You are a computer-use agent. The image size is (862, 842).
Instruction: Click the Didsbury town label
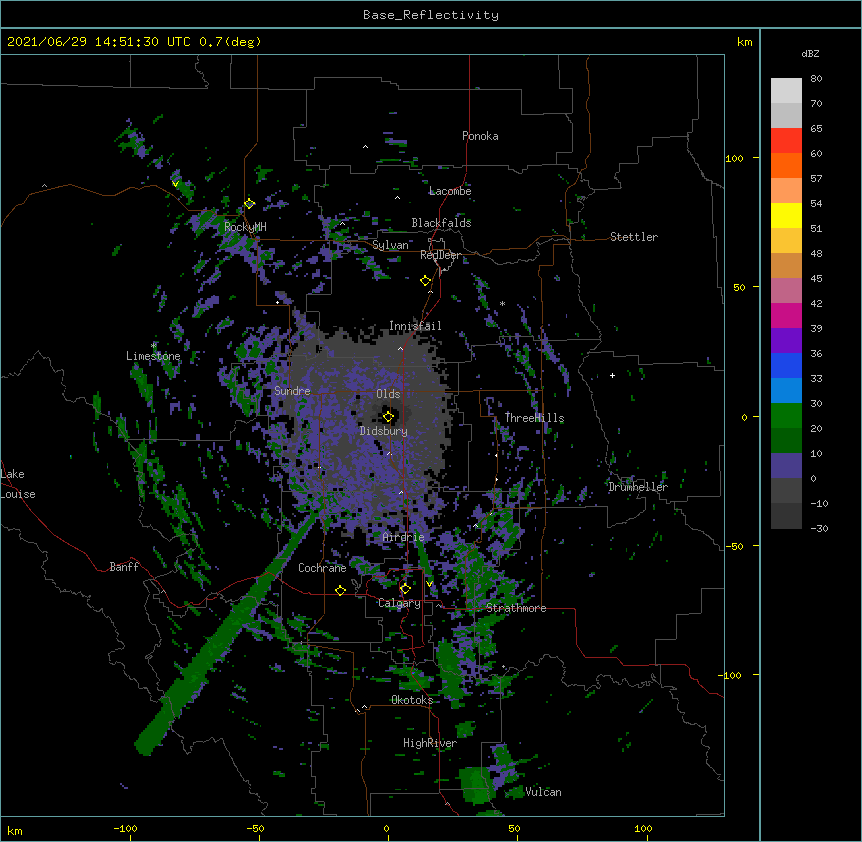tap(384, 431)
